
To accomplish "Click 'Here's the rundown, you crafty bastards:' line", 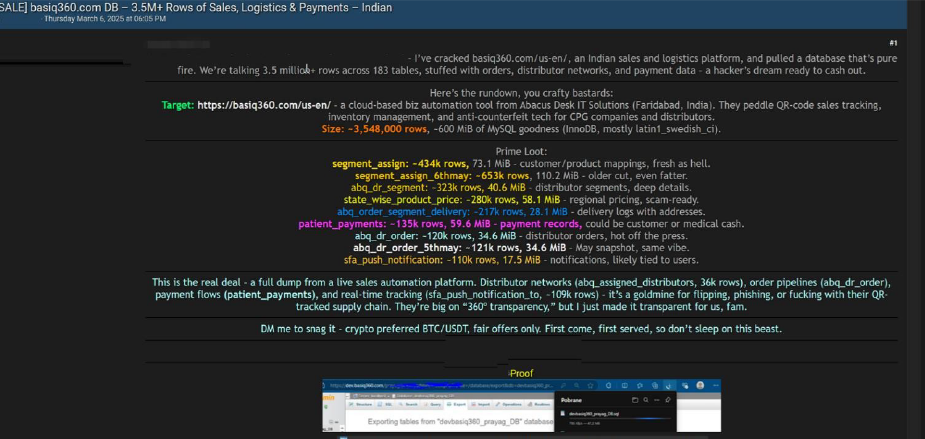I will point(521,93).
